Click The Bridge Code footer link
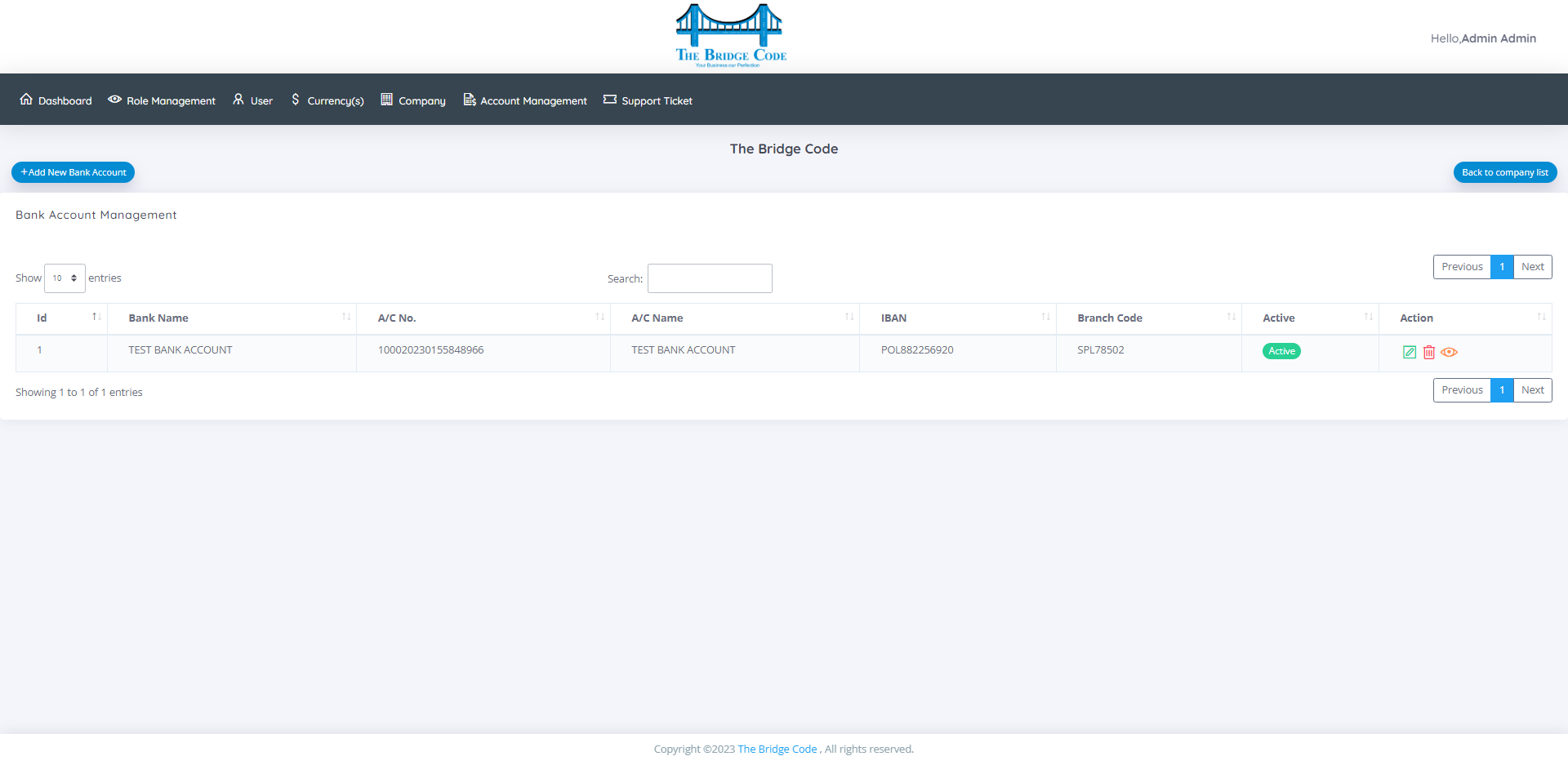This screenshot has height=765, width=1568. tap(777, 749)
